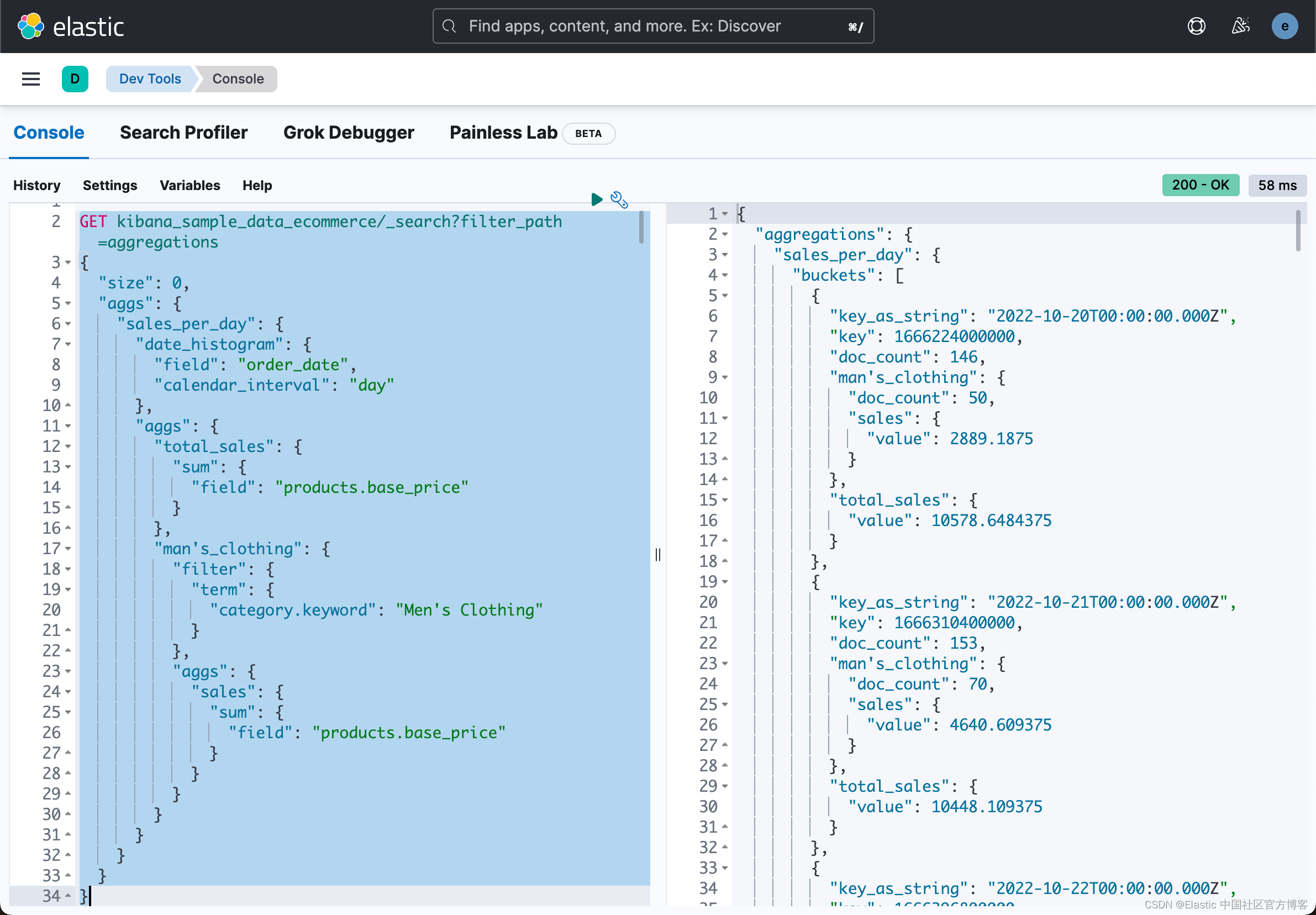Click the Elastic logo home icon
This screenshot has height=915, width=1316.
coord(31,27)
